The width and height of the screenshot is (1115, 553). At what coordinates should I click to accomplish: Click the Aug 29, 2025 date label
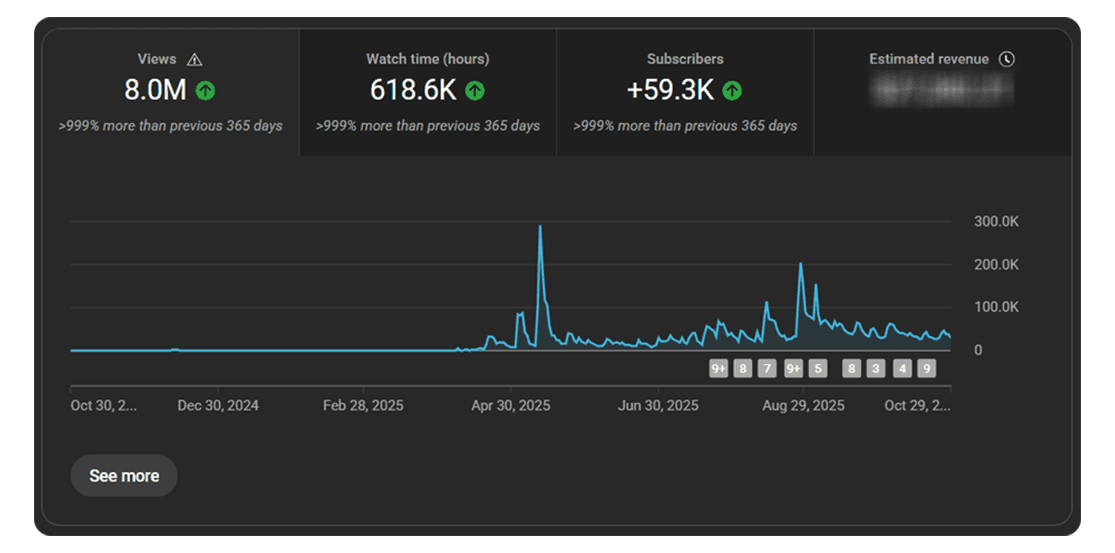804,406
